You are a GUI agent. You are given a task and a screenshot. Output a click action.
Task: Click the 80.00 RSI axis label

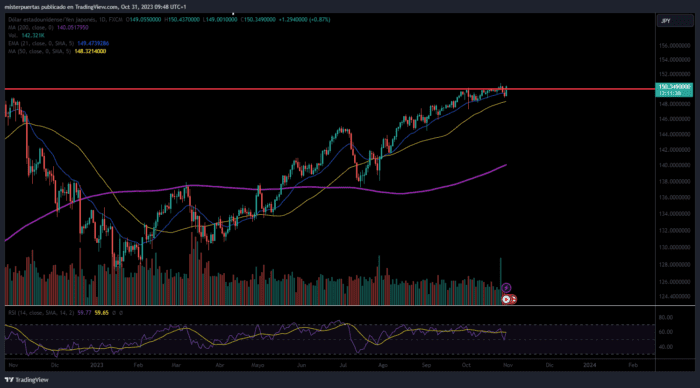coord(666,317)
